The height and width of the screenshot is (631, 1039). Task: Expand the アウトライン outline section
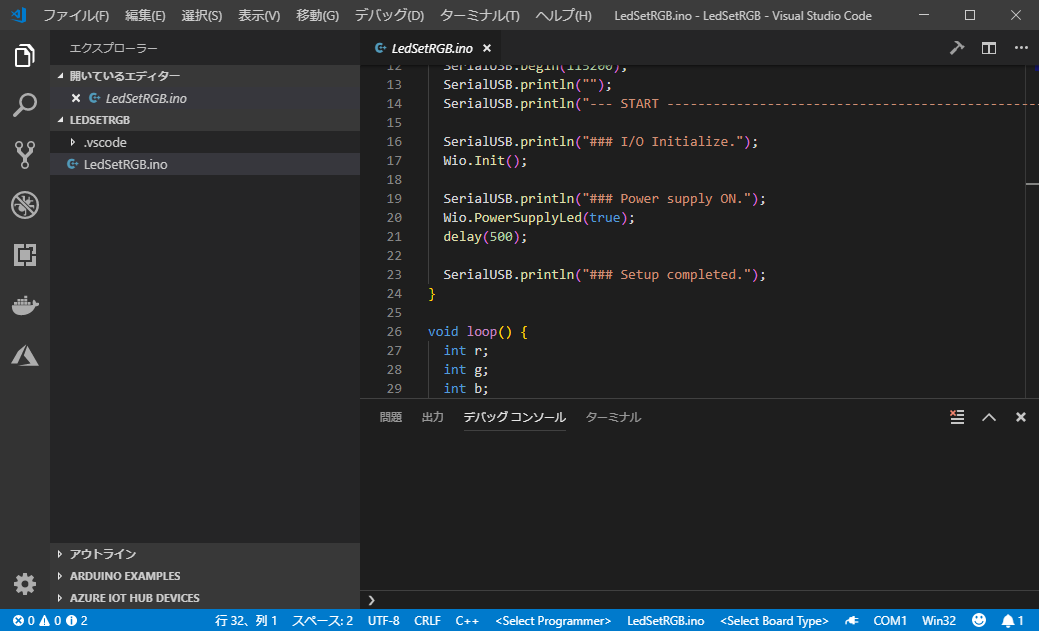(x=205, y=553)
